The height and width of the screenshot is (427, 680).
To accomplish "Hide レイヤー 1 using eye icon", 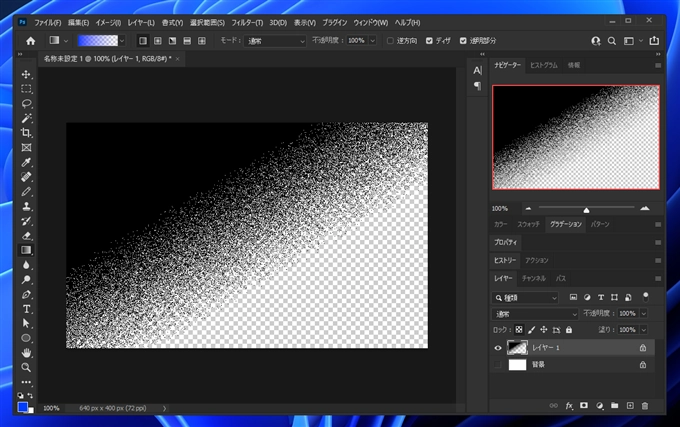I will point(499,348).
